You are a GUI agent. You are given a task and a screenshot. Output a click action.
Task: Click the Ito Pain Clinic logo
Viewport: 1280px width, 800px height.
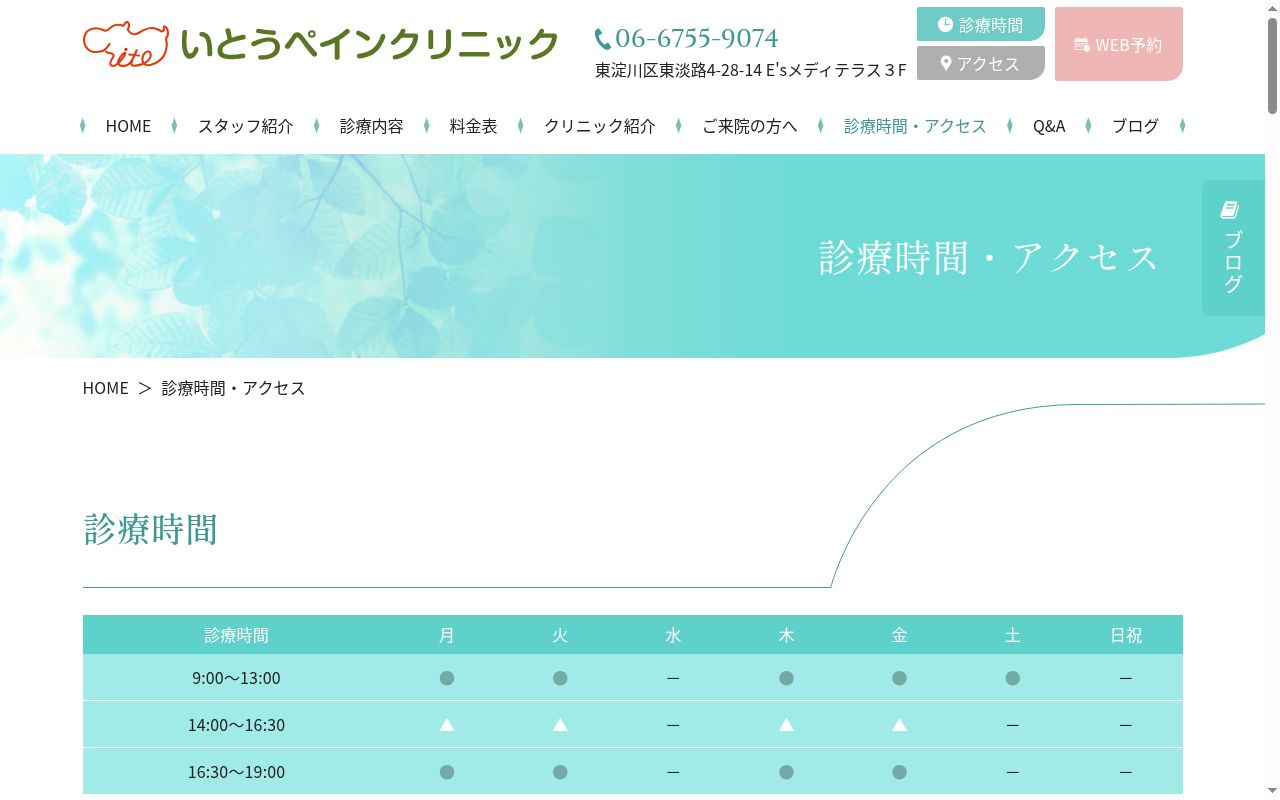pyautogui.click(x=320, y=44)
